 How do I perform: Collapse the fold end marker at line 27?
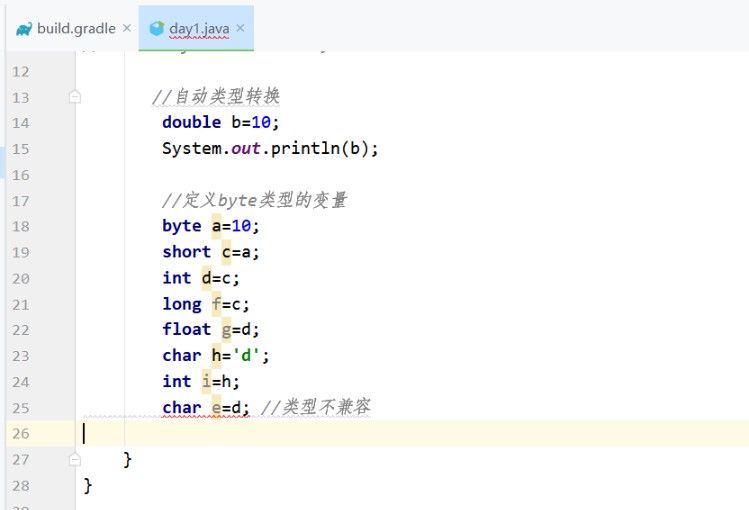pyautogui.click(x=75, y=459)
